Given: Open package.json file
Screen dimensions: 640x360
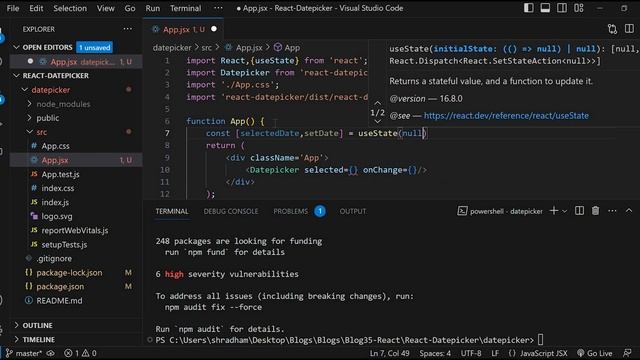Looking at the screenshot, I should coord(60,287).
